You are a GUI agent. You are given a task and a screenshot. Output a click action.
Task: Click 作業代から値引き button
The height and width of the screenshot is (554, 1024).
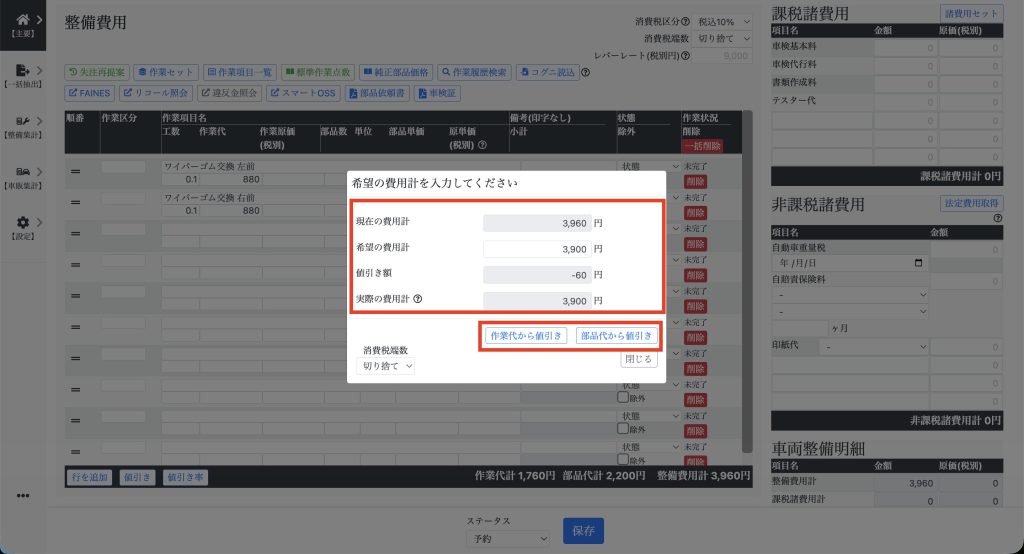526,336
